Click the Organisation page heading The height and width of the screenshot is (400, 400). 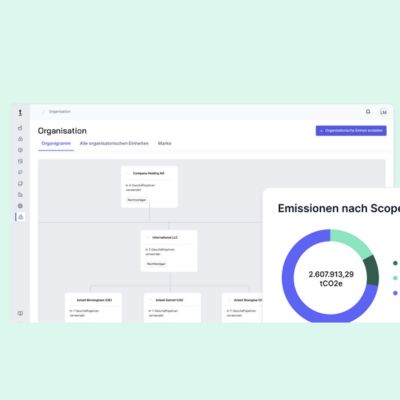[x=62, y=131]
